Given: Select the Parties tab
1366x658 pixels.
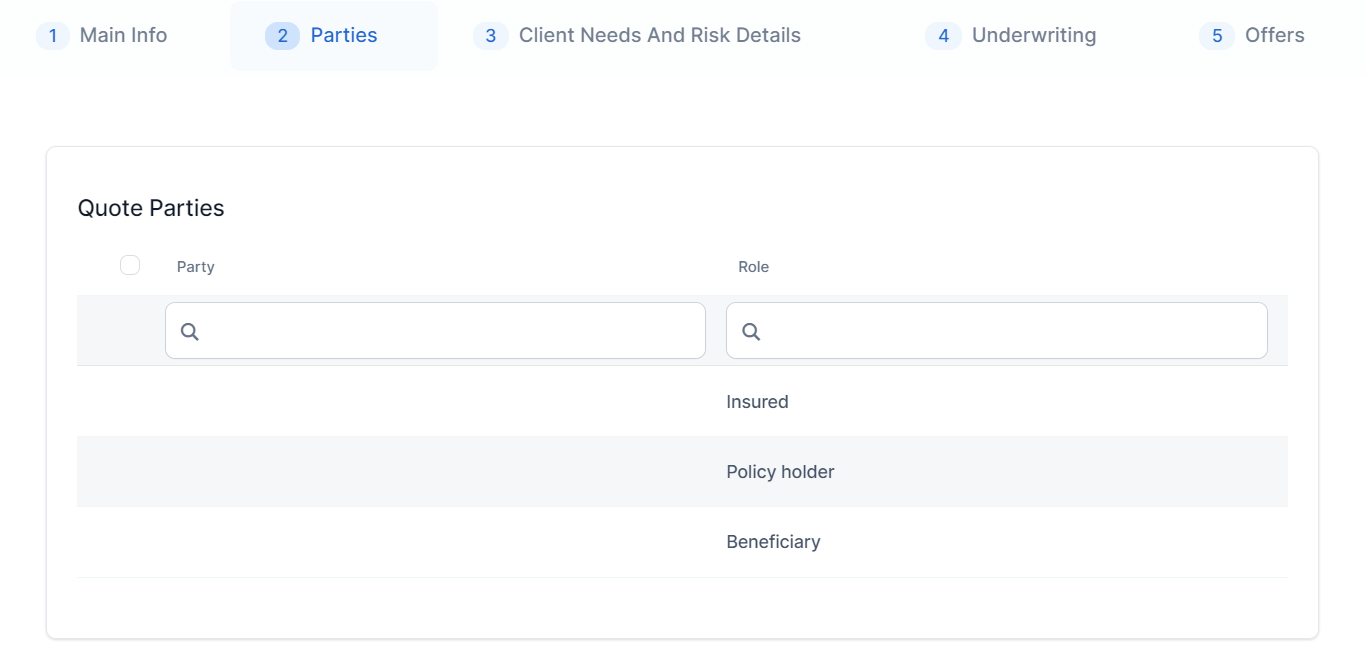Looking at the screenshot, I should pos(344,36).
